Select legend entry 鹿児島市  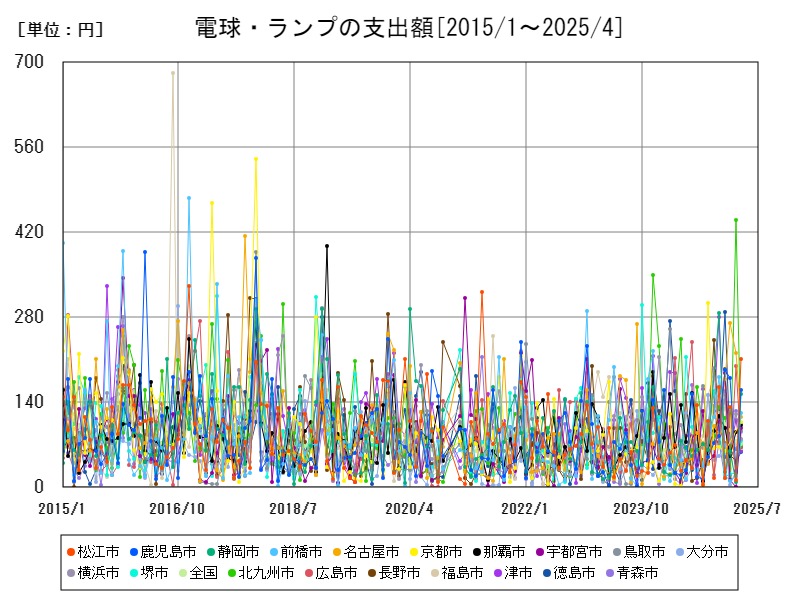[163, 552]
